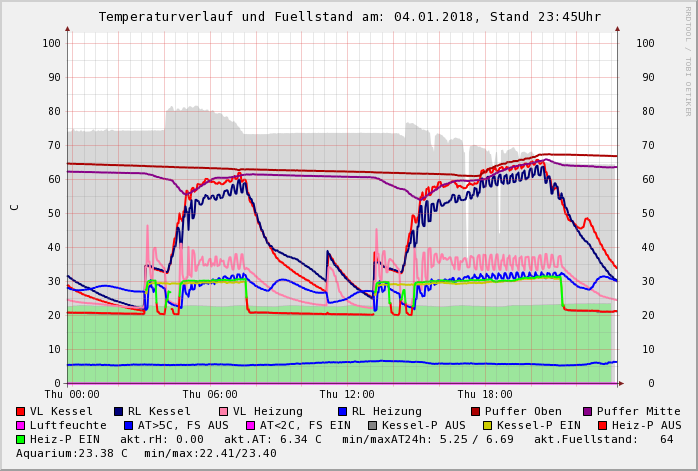Click the dark red Puffer Oben swatch
The height and width of the screenshot is (471, 698).
tap(475, 411)
